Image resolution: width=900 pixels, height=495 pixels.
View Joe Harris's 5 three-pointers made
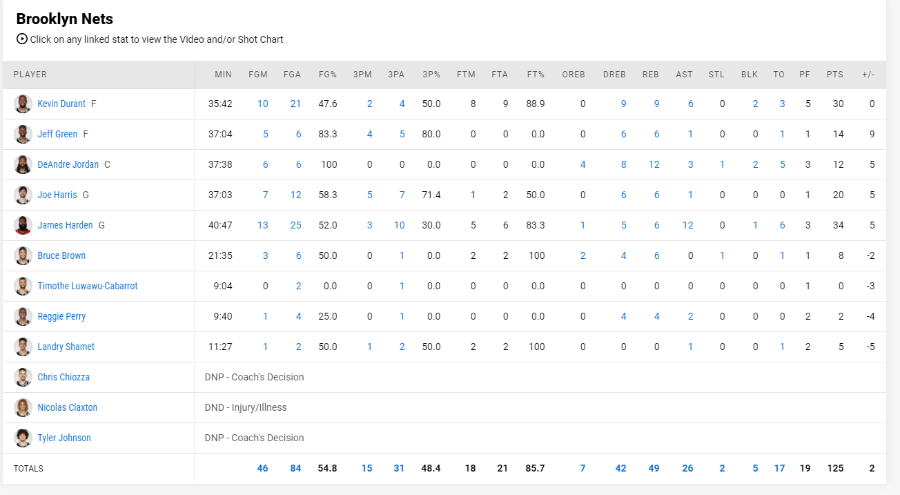click(x=370, y=195)
